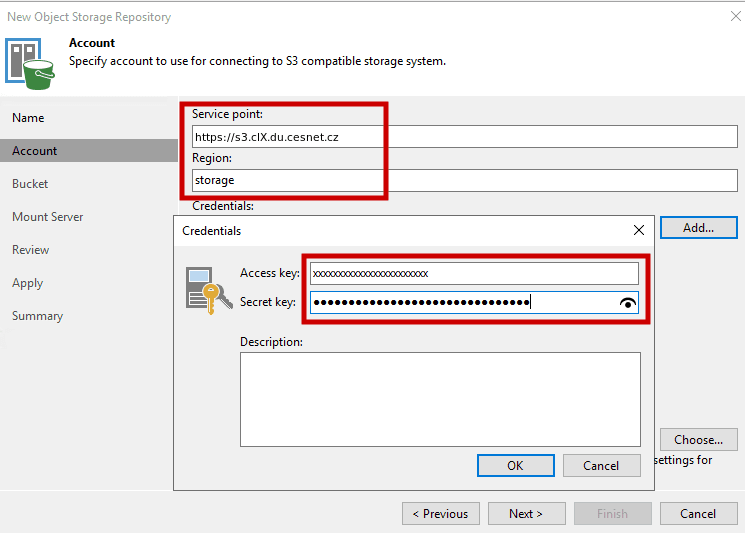Reveal secret key with eye icon
Viewport: 745px width, 533px height.
pyautogui.click(x=628, y=303)
